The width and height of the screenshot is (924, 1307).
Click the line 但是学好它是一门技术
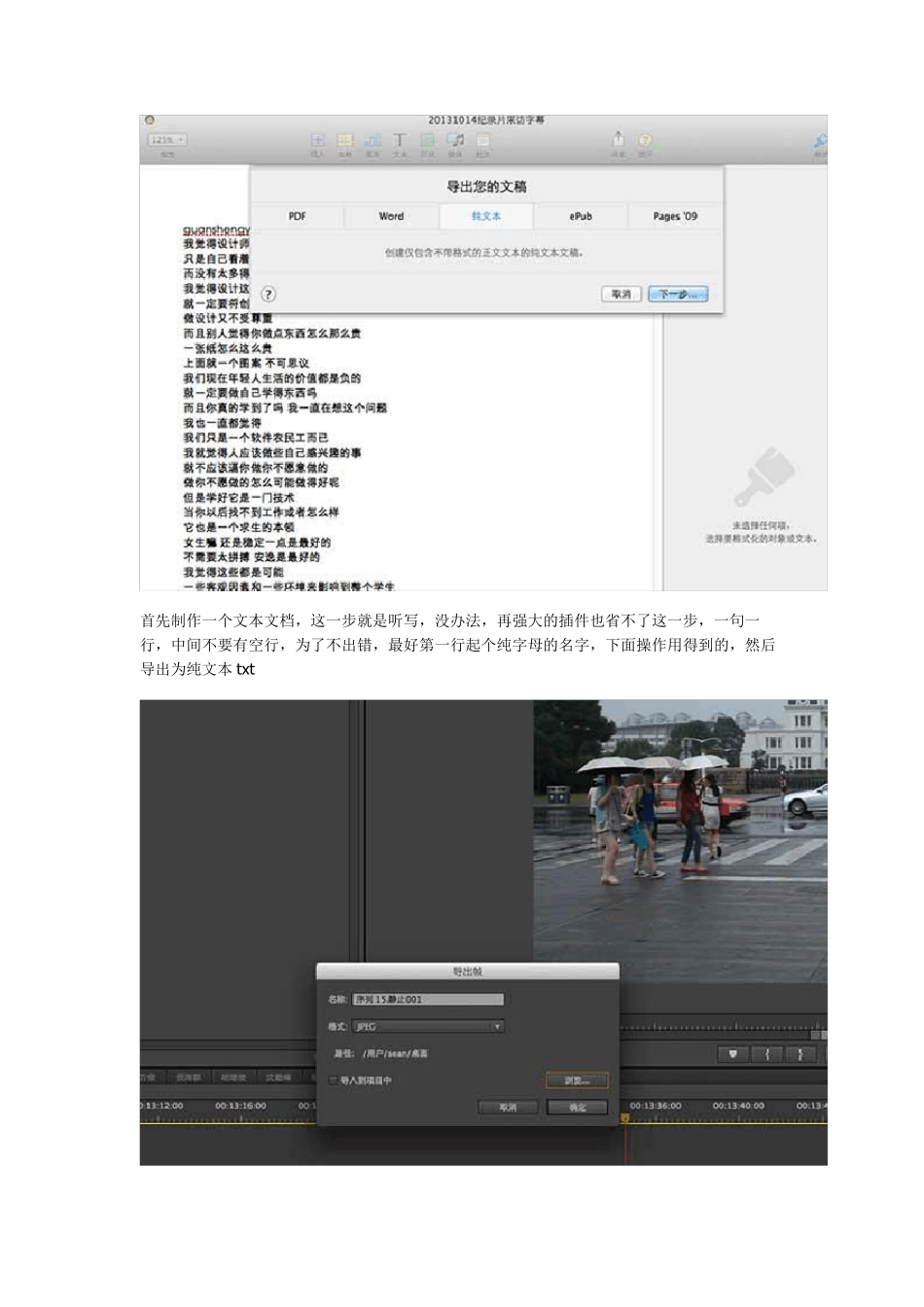238,497
